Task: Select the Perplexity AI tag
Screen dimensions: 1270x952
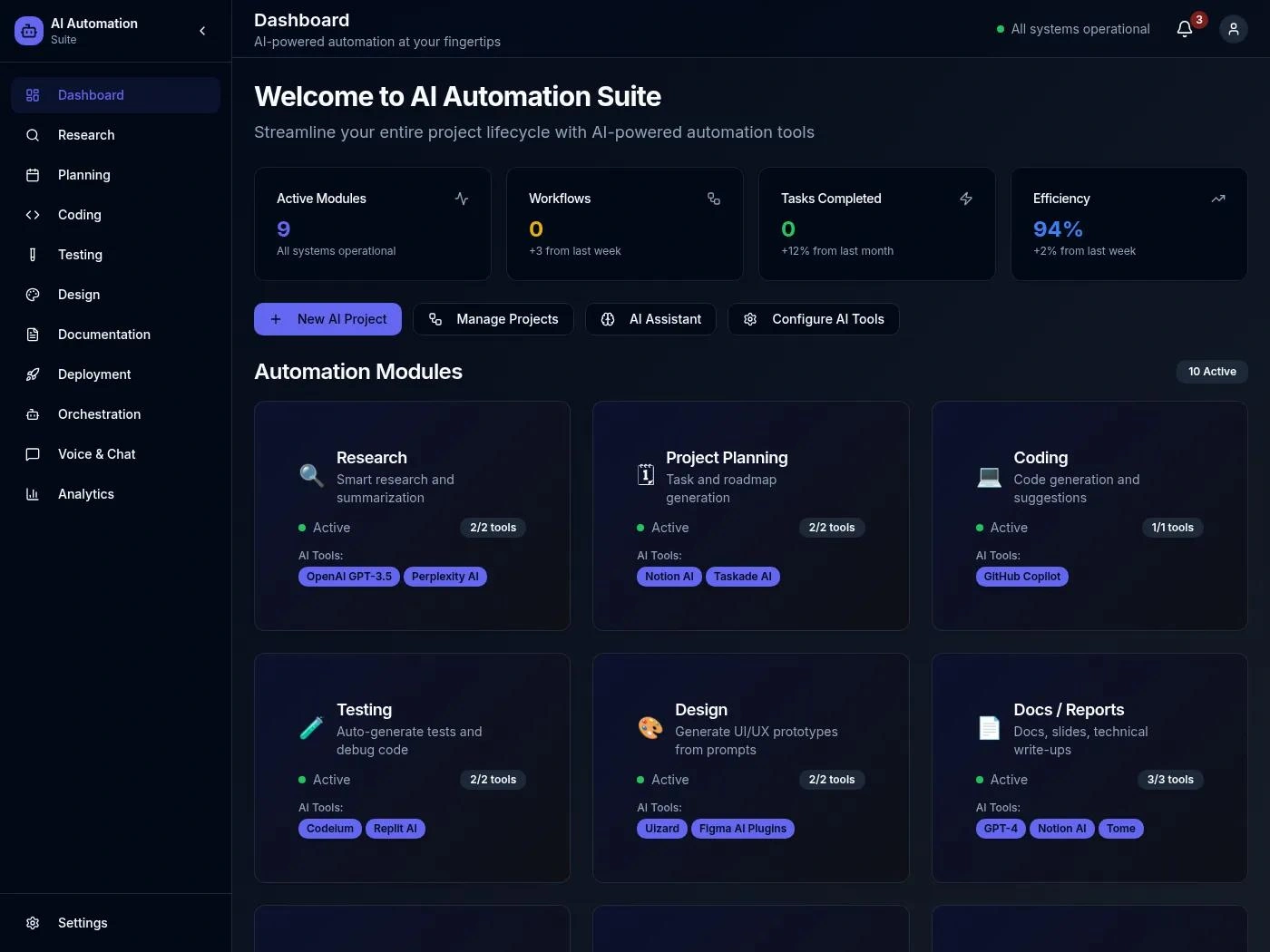Action: pos(445,577)
